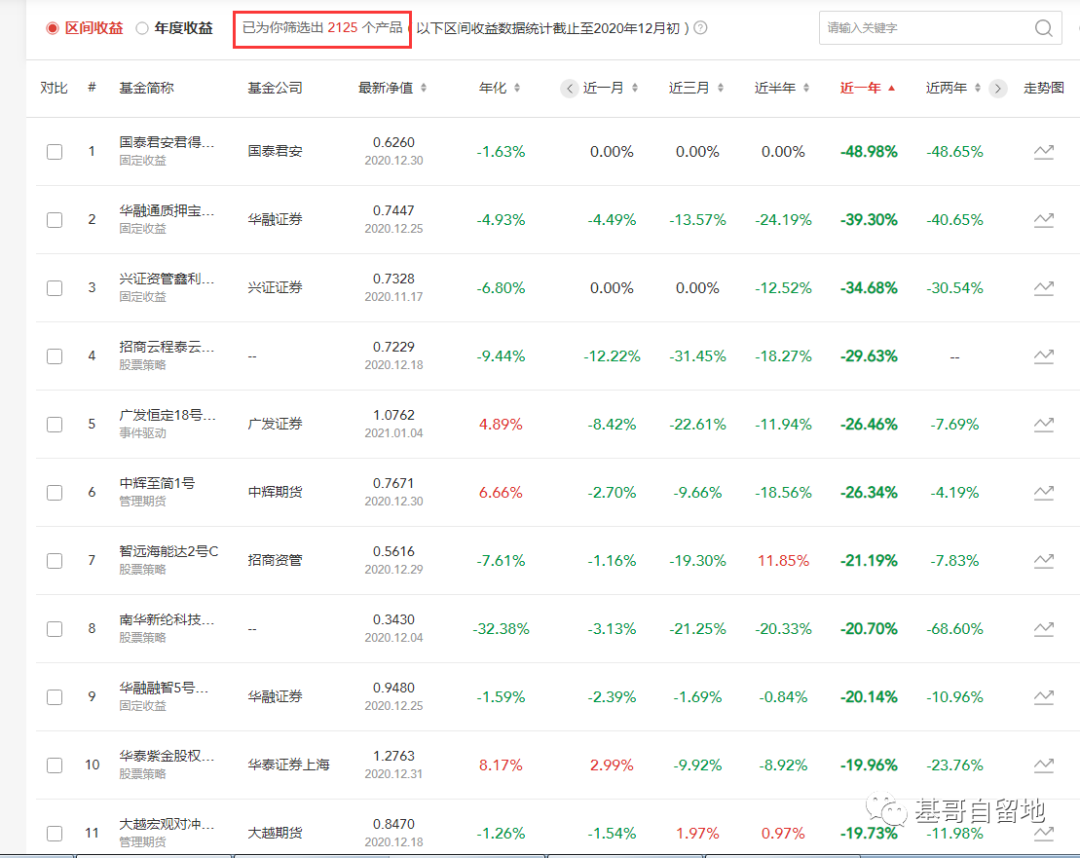
Task: Click the -32.38% annualized value
Action: click(501, 629)
